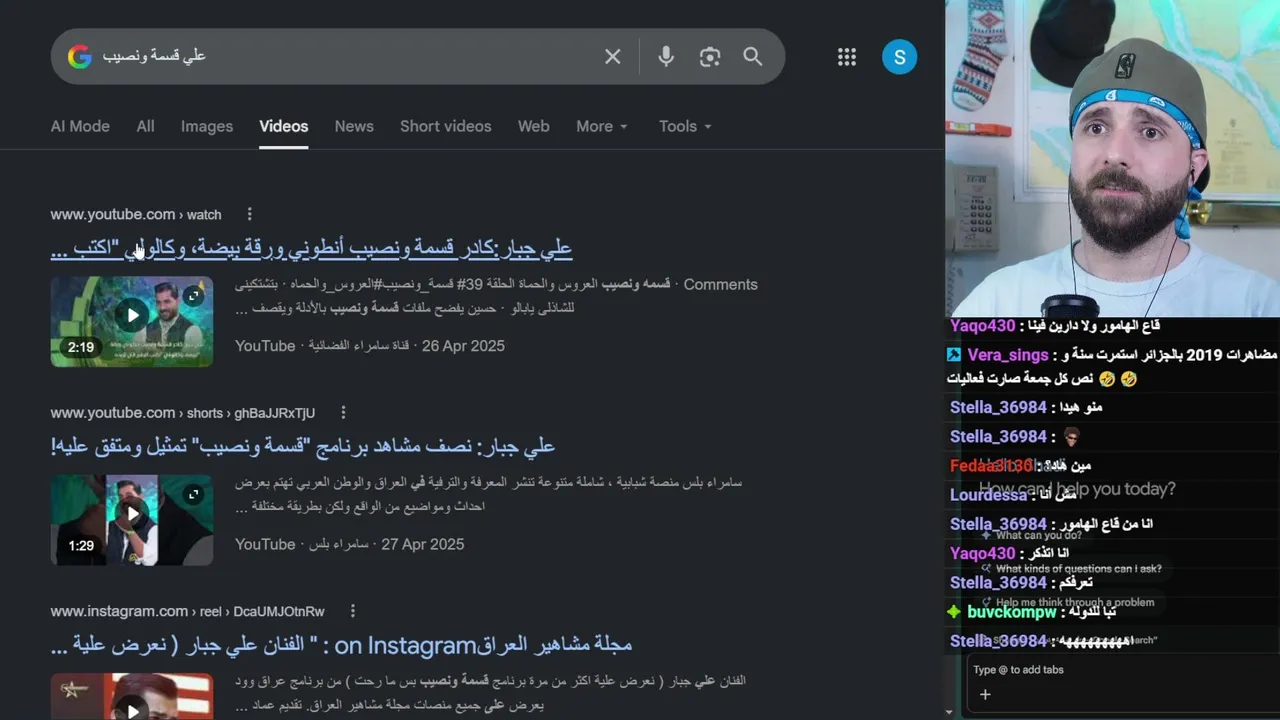1280x720 pixels.
Task: Click 'What kinds of questions can I ask?'
Action: (x=1079, y=569)
